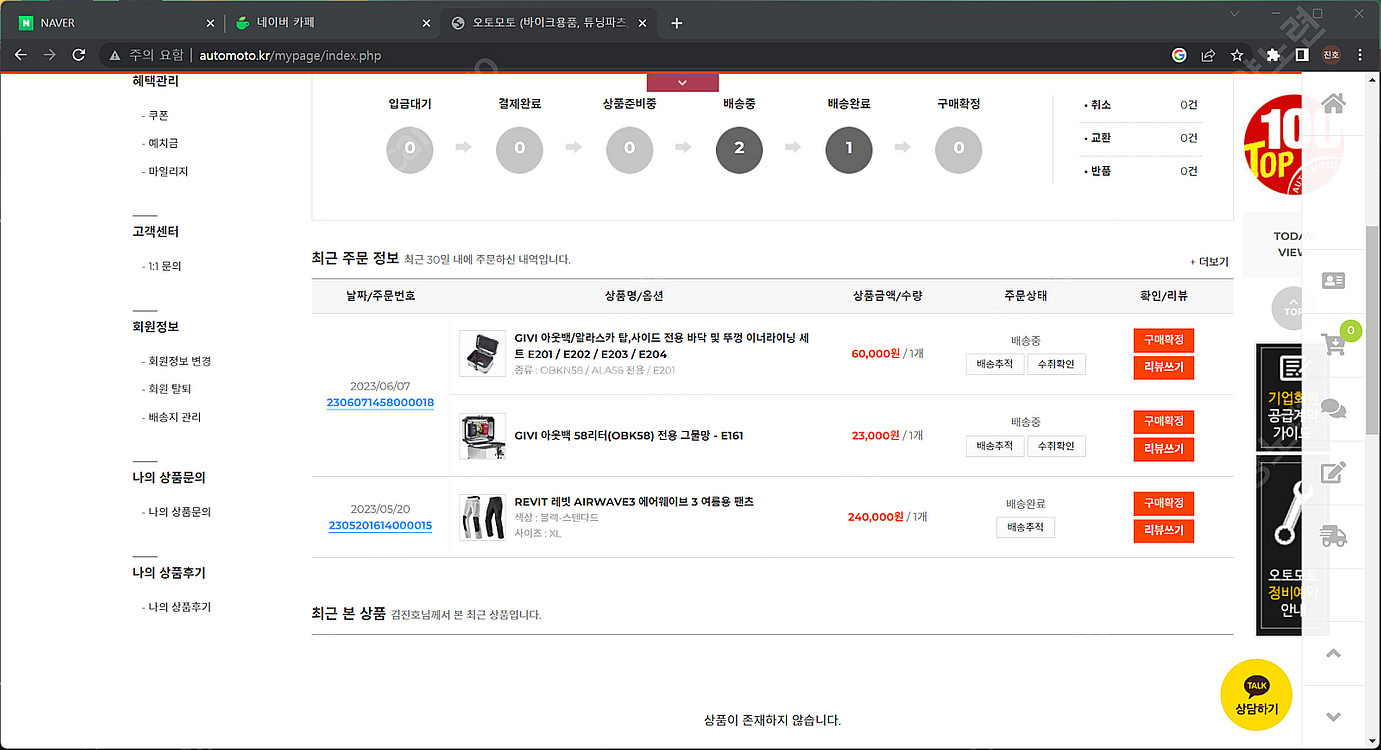
Task: Toggle the Chrome side panel icon
Action: 1302,55
